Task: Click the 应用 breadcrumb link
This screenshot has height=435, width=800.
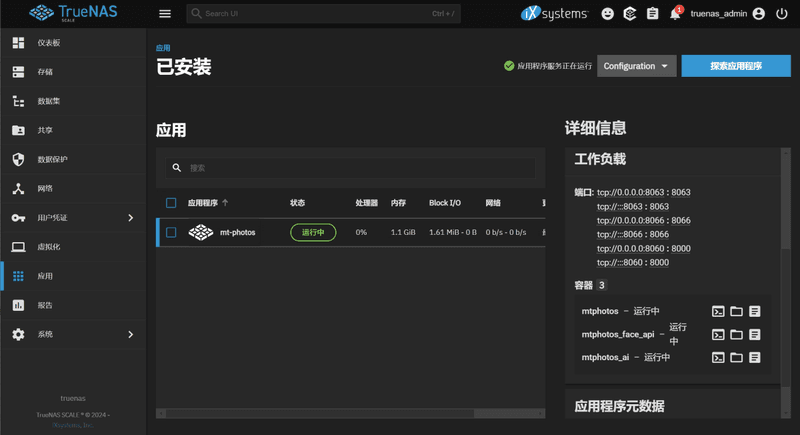Action: pyautogui.click(x=163, y=48)
